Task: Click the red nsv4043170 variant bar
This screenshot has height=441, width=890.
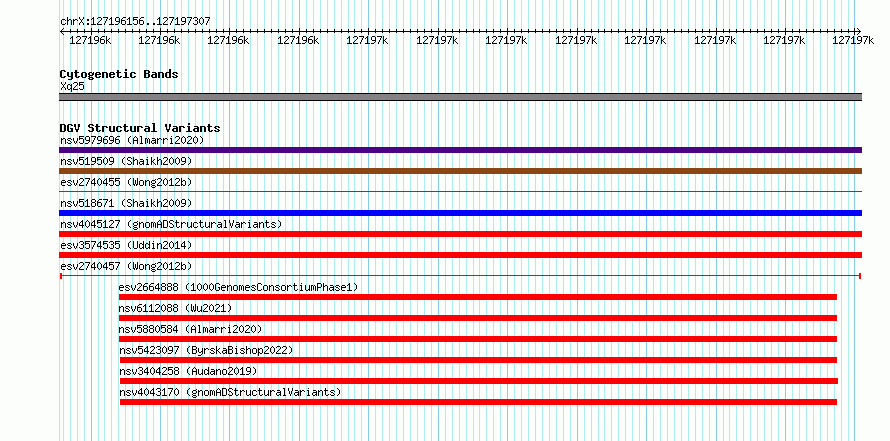Action: (478, 402)
